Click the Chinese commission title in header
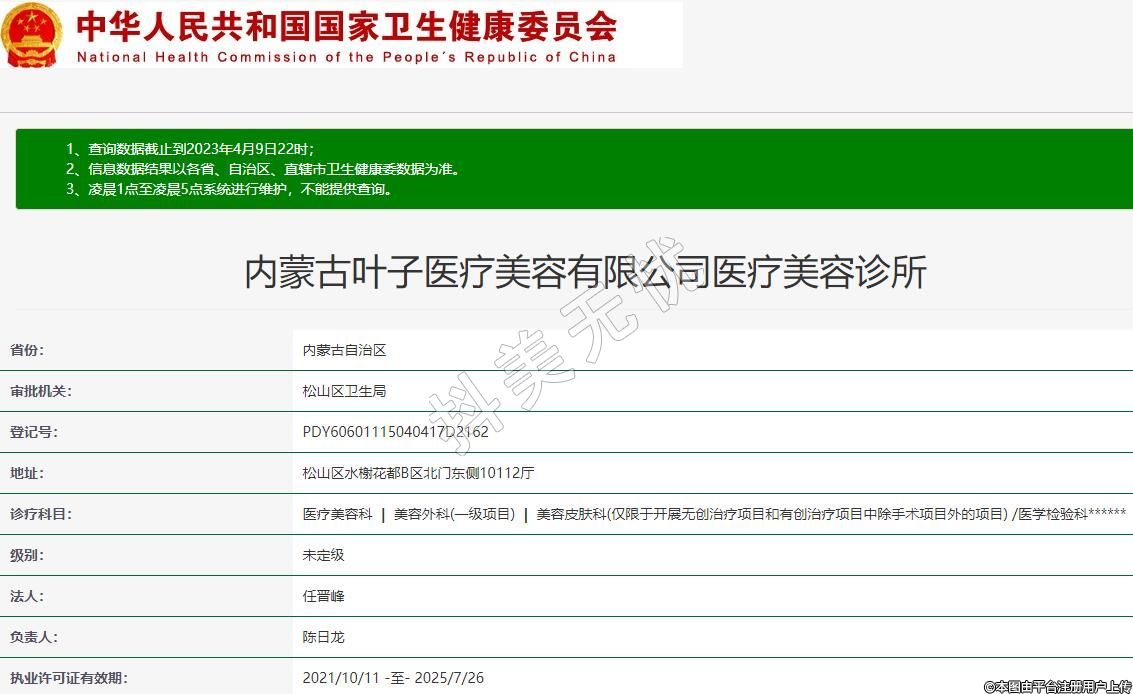This screenshot has height=694, width=1133. [346, 25]
